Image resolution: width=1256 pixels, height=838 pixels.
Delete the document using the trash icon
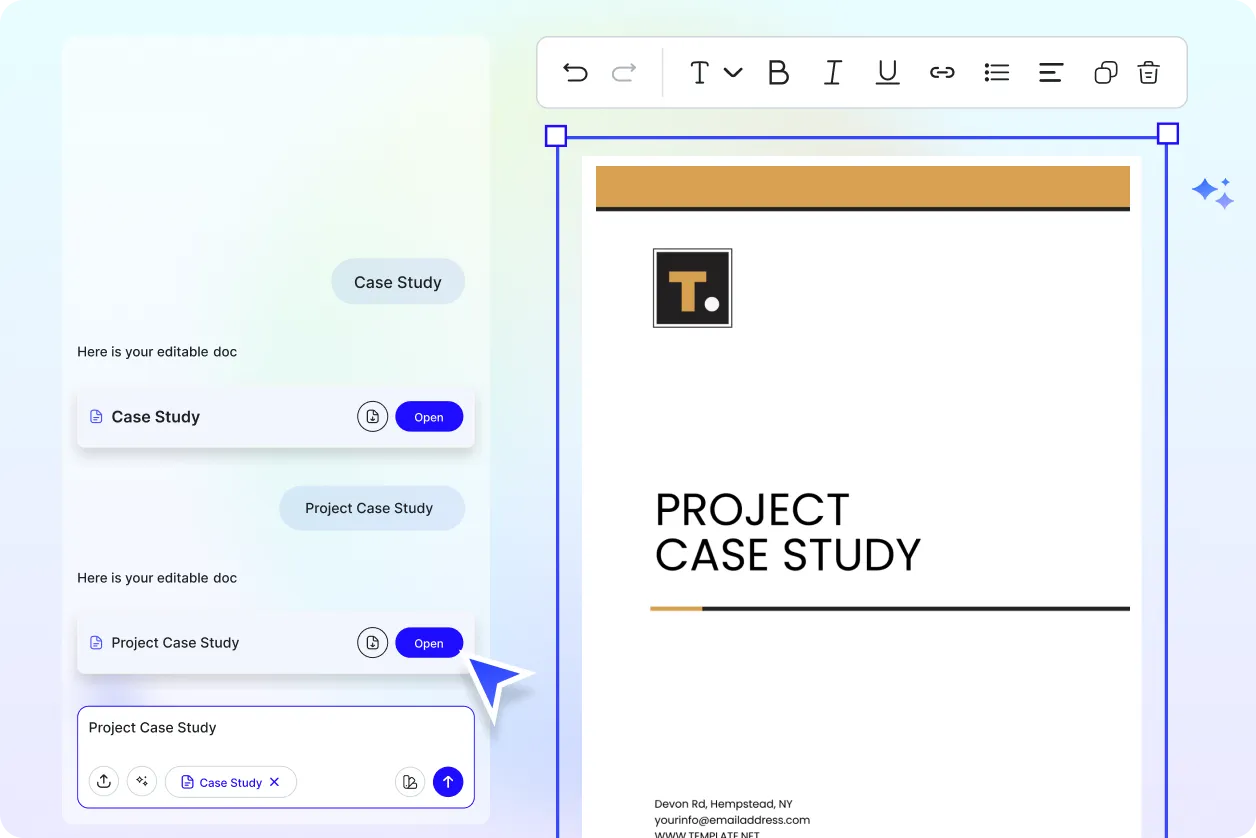[1148, 72]
